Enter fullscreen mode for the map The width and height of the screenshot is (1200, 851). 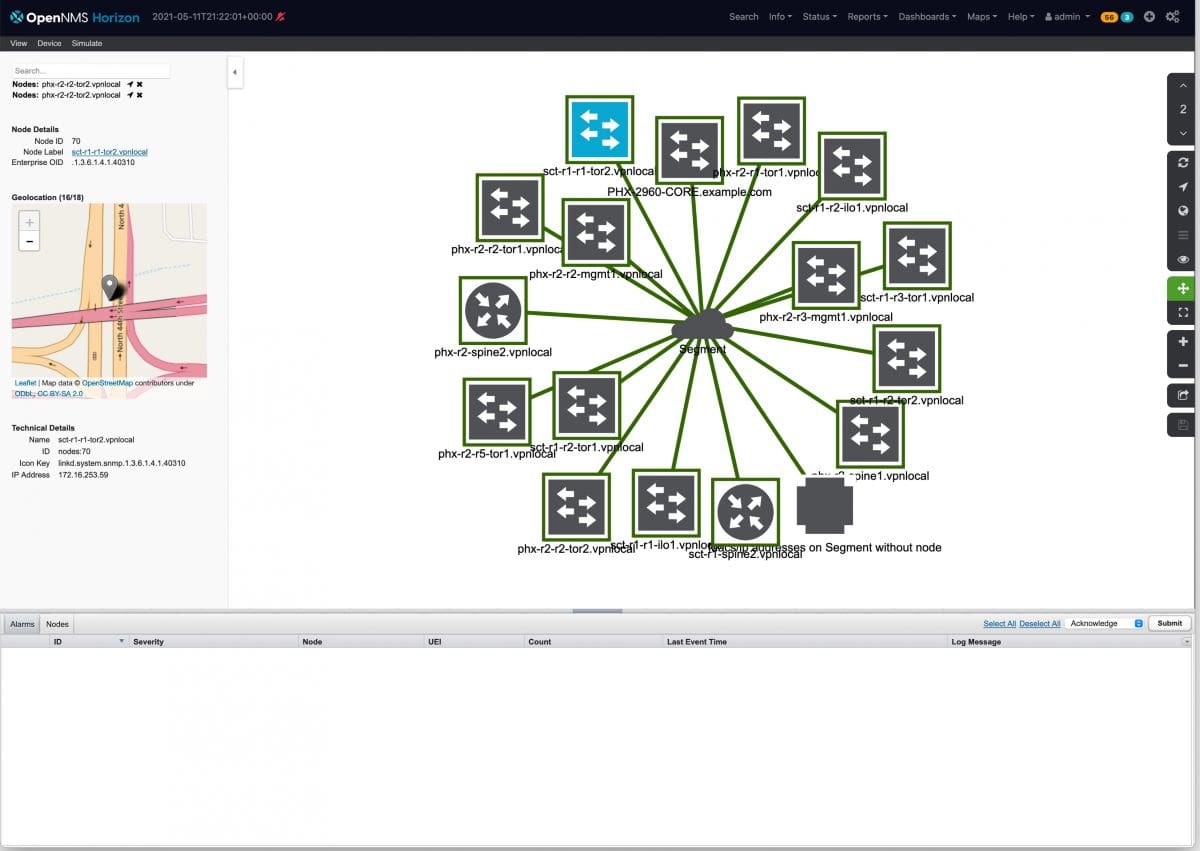[x=1182, y=313]
